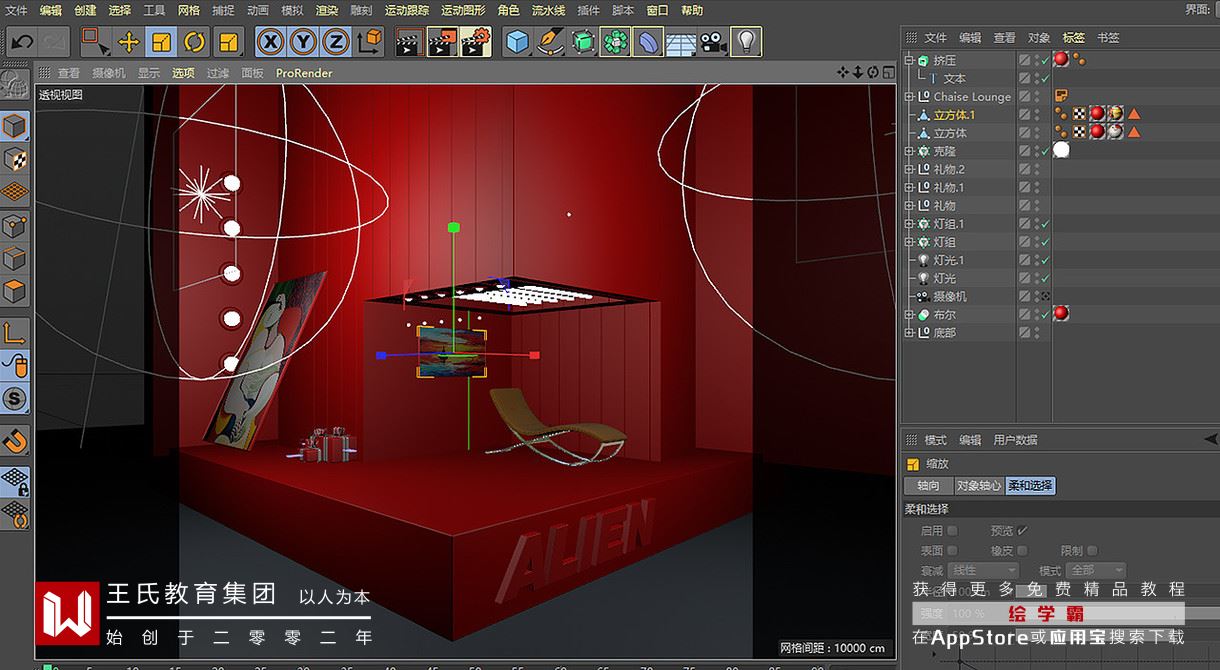Toggle visibility dots of 立方体.1
The image size is (1220, 670).
pos(1036,115)
